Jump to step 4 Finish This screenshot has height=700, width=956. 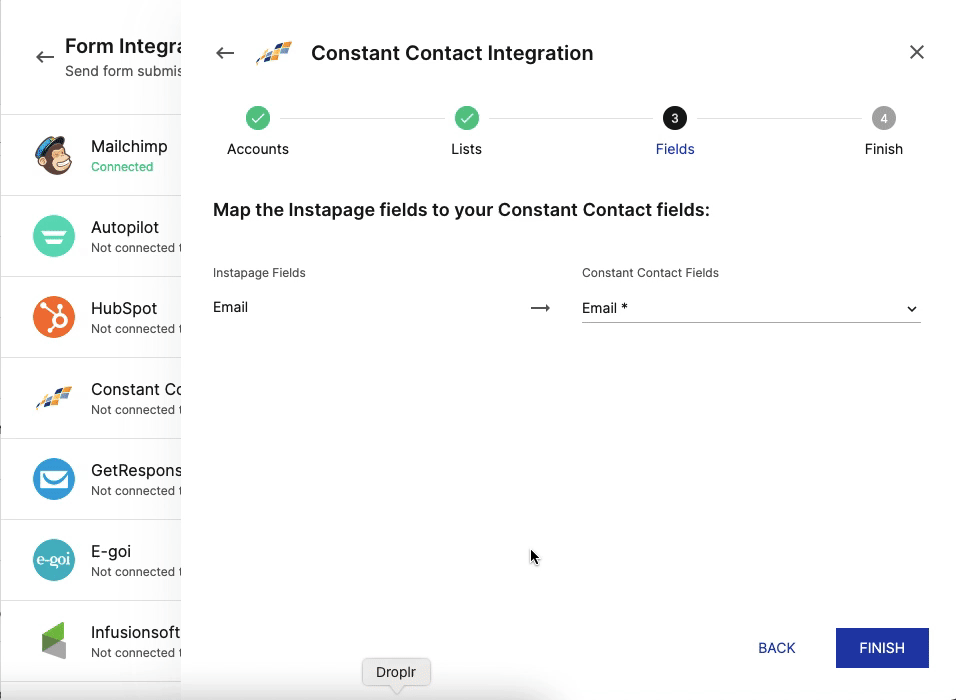[x=883, y=118]
